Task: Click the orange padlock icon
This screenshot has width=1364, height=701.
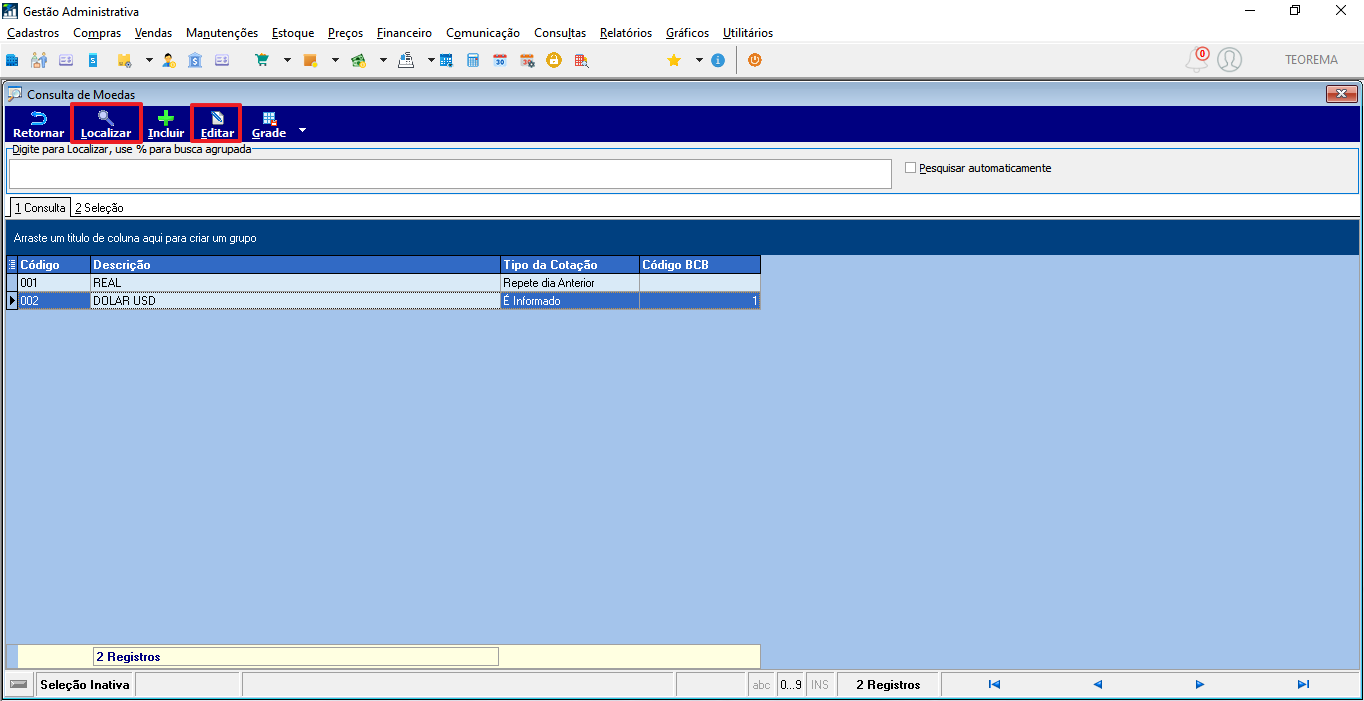Action: coord(553,60)
